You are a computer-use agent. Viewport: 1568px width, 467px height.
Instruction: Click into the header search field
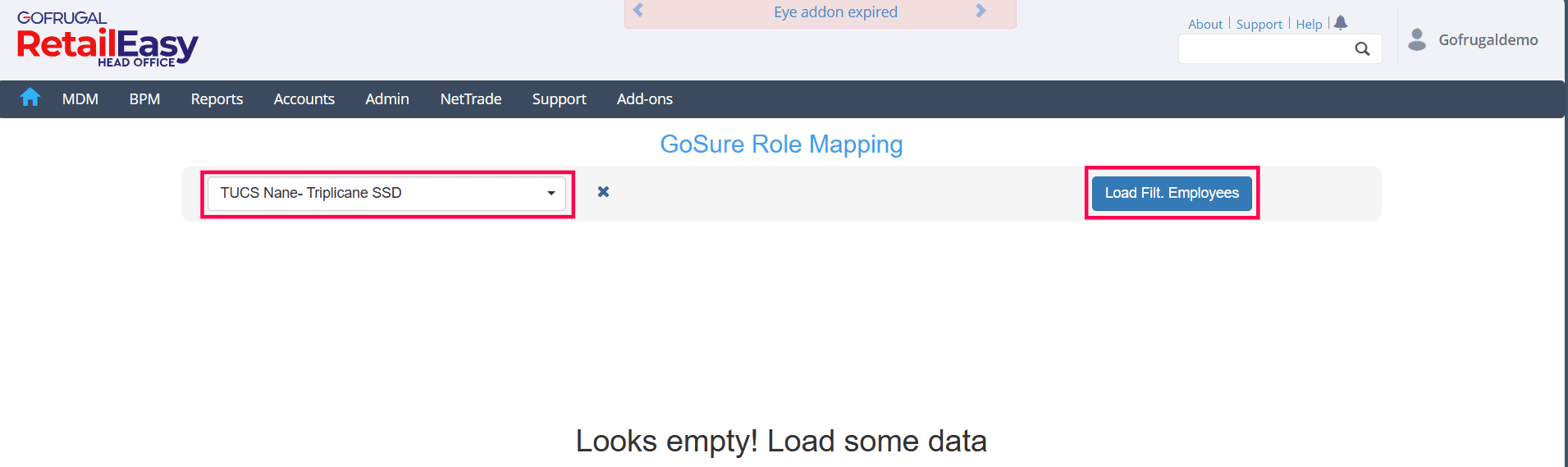point(1264,49)
